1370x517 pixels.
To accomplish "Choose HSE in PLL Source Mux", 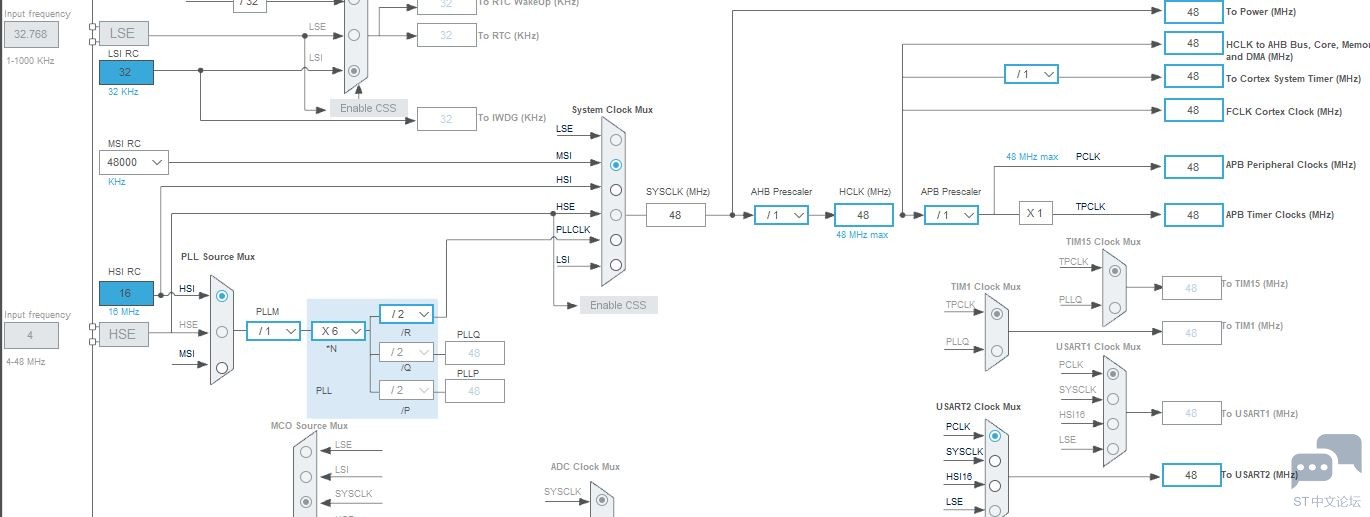I will click(x=222, y=332).
